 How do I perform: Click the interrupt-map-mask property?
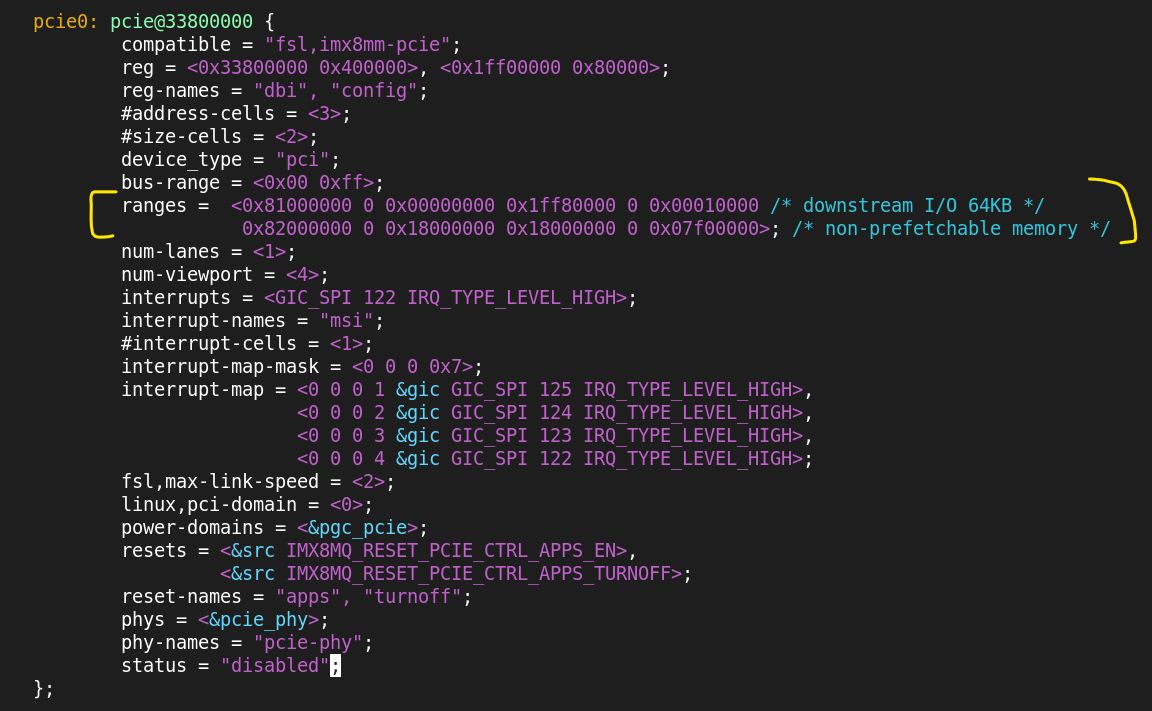pos(220,367)
